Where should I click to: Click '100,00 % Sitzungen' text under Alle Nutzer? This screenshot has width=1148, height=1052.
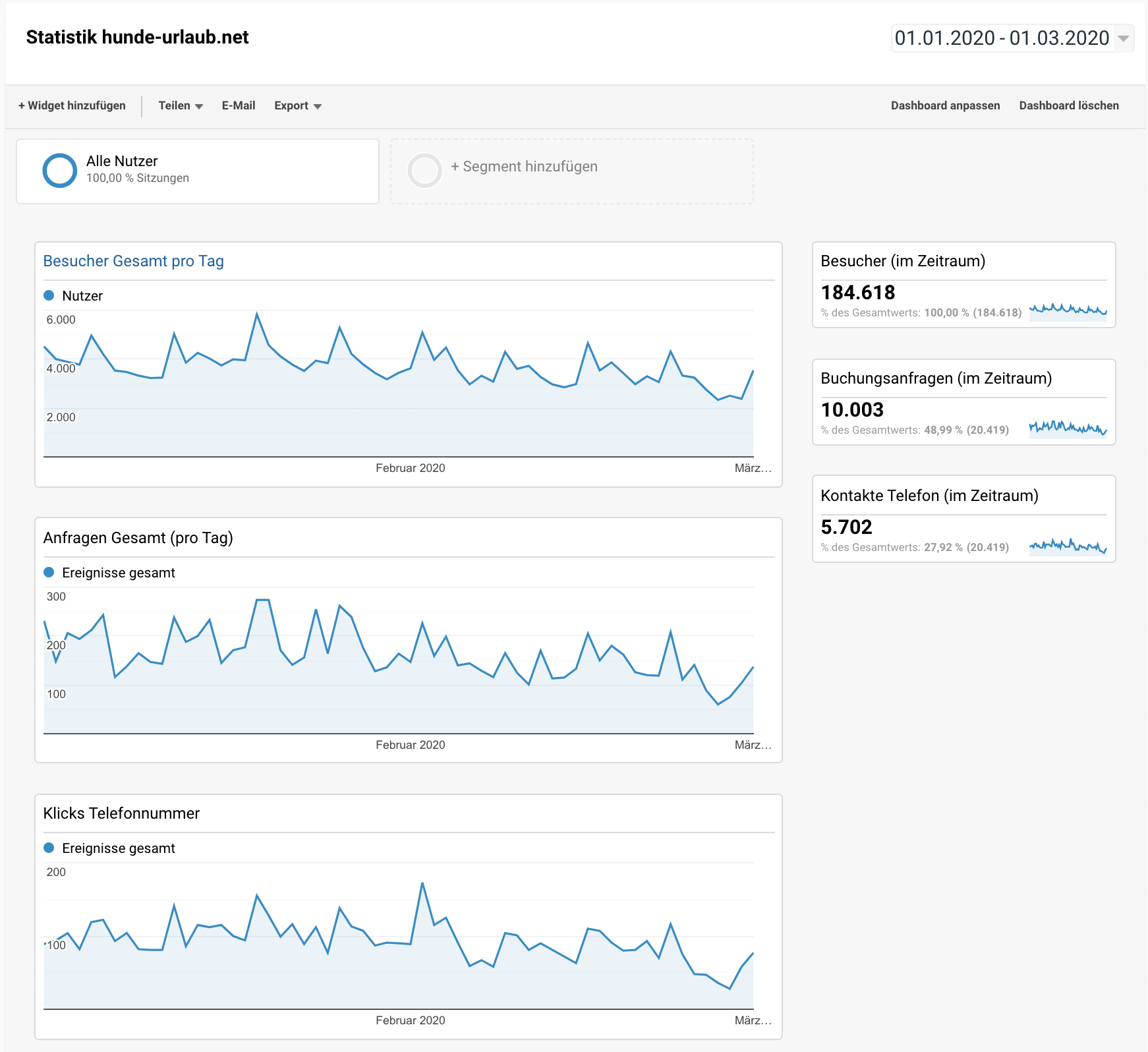point(138,178)
